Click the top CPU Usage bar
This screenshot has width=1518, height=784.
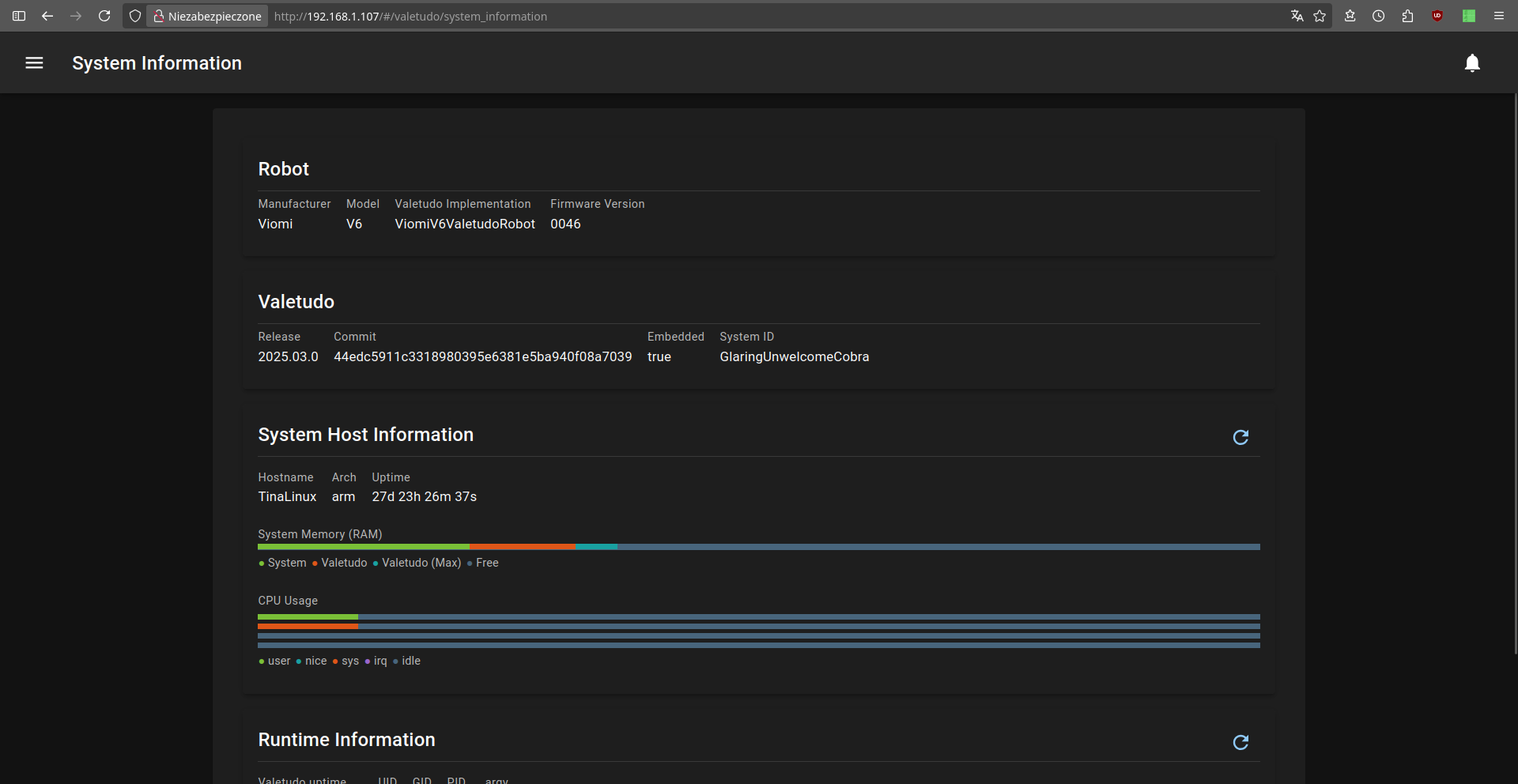coord(758,616)
